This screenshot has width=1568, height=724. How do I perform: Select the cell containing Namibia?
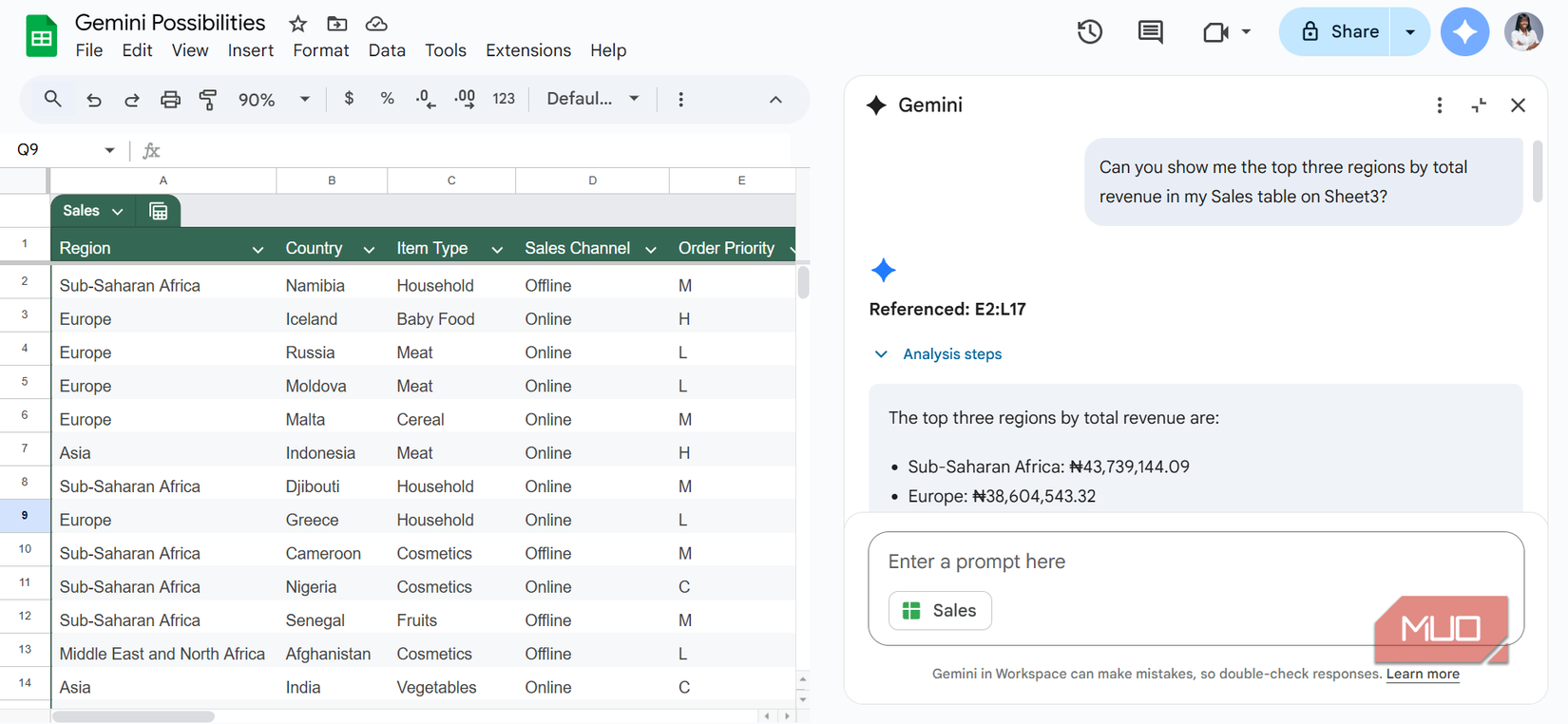332,285
